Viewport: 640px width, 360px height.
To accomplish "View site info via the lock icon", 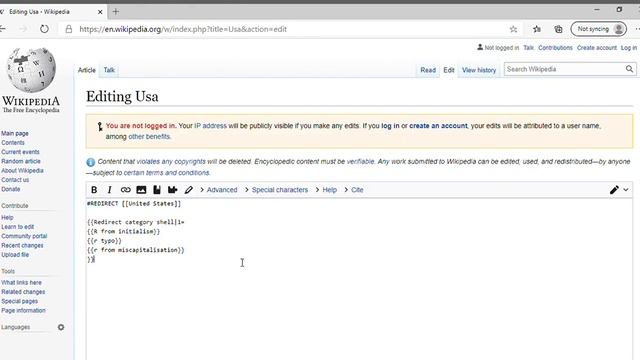I will click(69, 29).
